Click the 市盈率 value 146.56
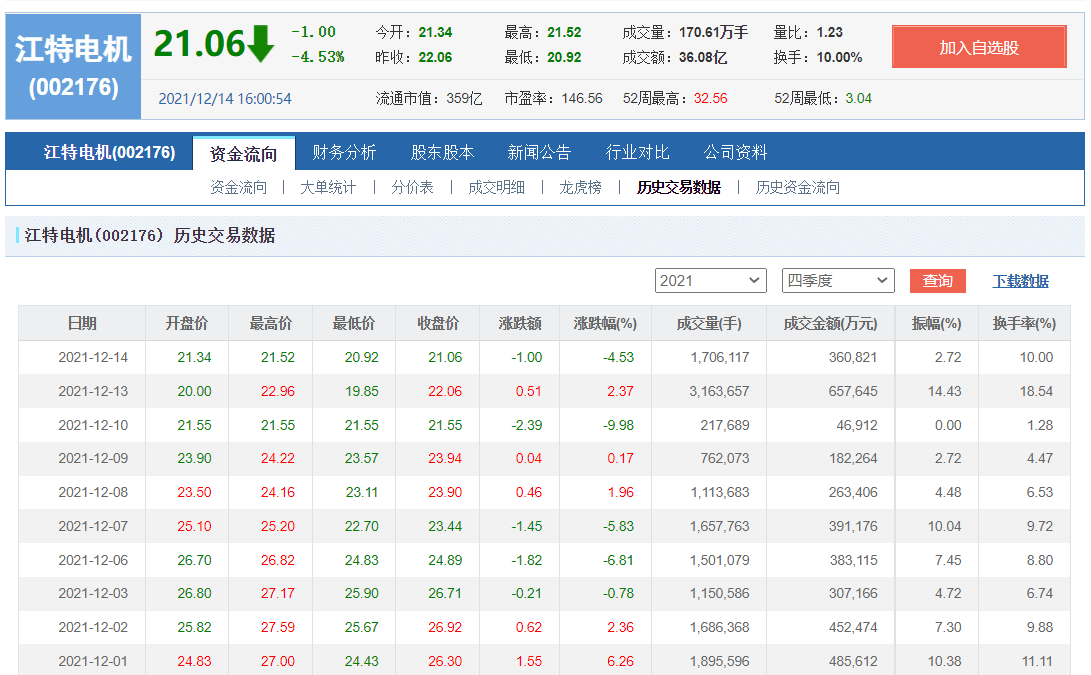This screenshot has width=1091, height=675. coord(582,98)
